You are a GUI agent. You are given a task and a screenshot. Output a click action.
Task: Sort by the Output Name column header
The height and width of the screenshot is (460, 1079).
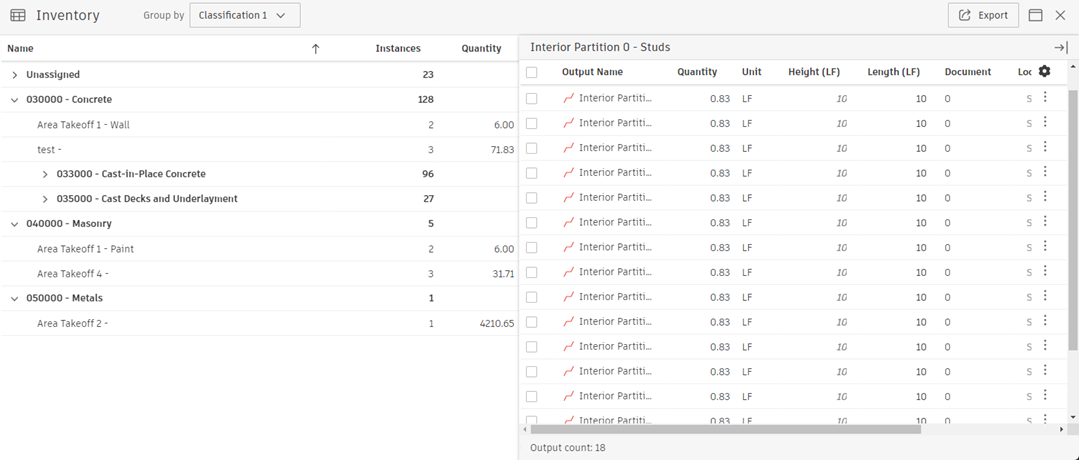point(592,72)
